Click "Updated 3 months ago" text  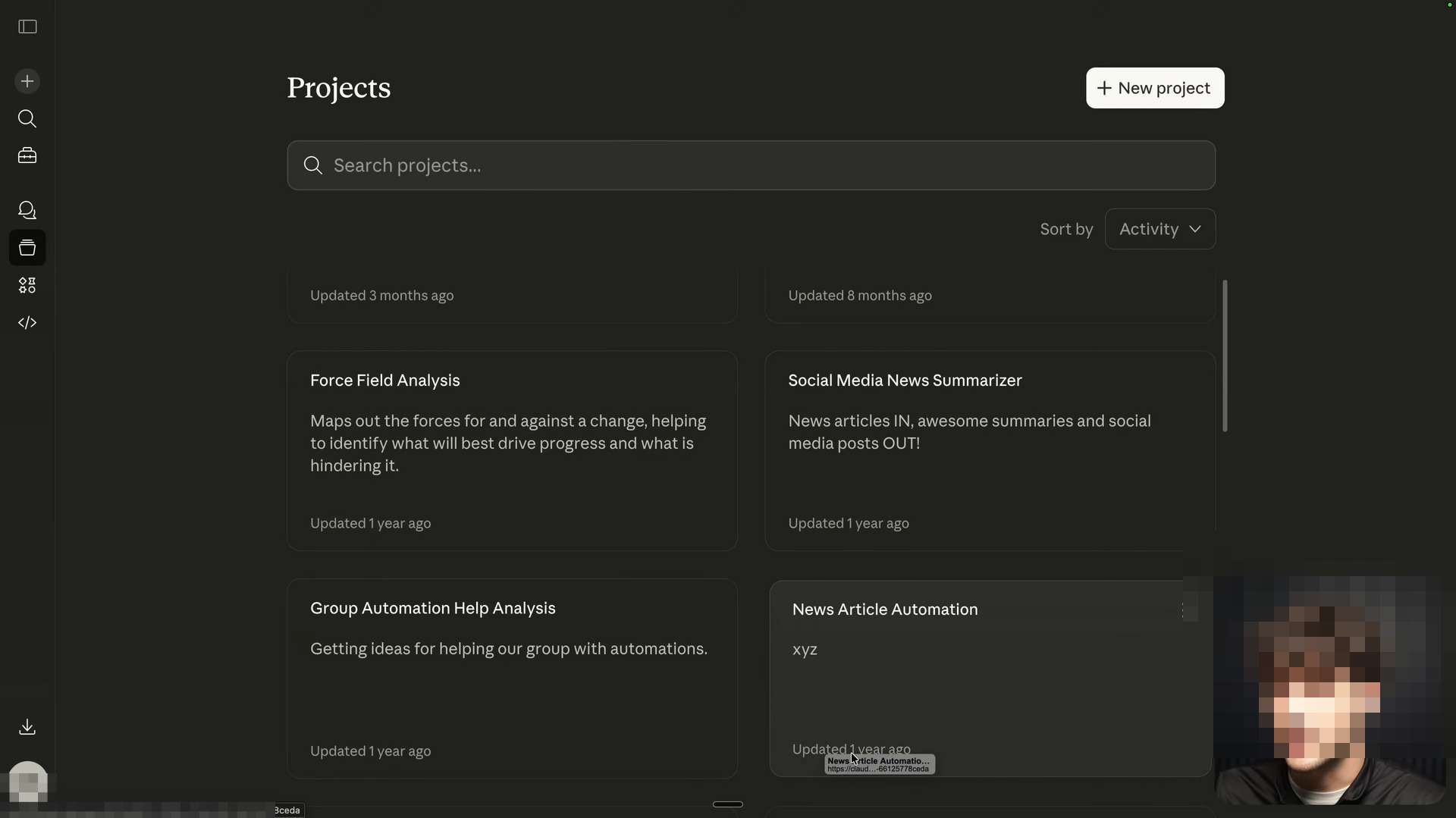(x=381, y=296)
